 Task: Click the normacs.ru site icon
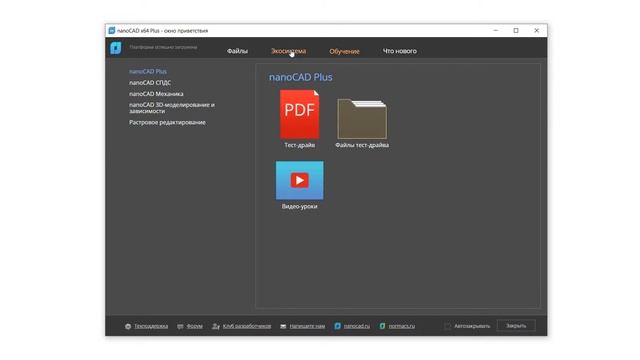[382, 326]
